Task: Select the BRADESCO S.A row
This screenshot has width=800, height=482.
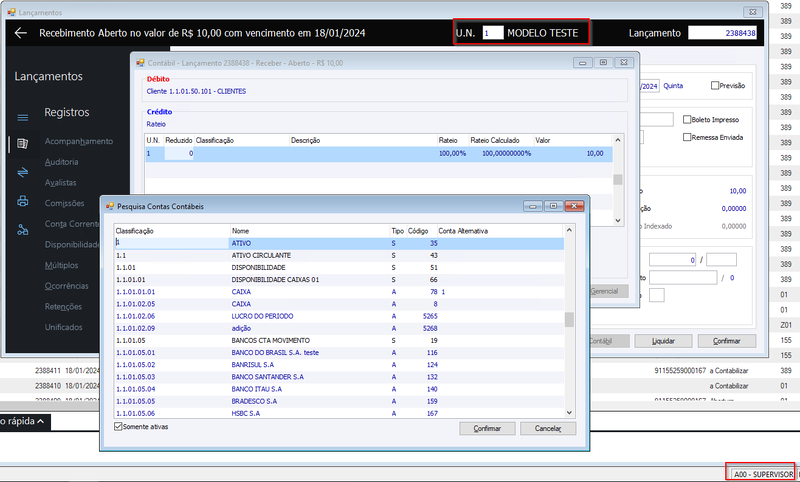Action: tap(339, 401)
